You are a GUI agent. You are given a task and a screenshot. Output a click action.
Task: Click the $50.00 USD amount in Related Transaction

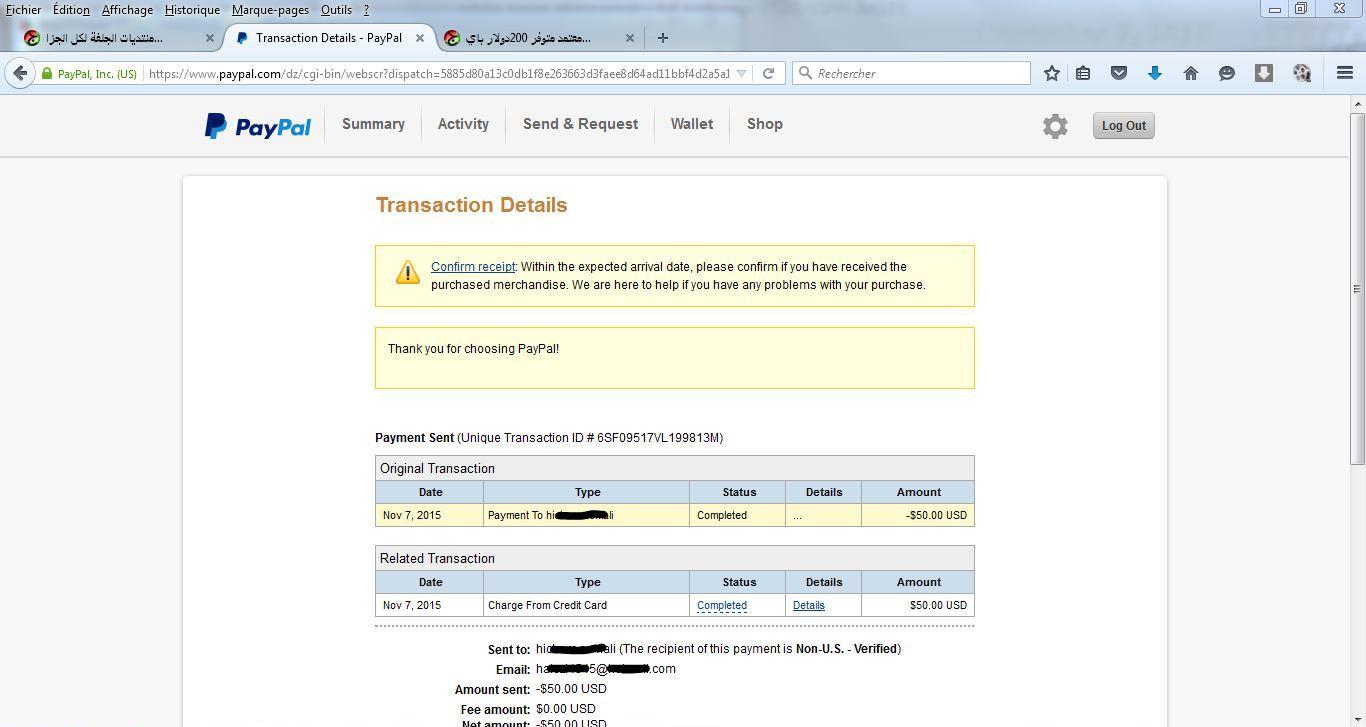click(x=938, y=605)
